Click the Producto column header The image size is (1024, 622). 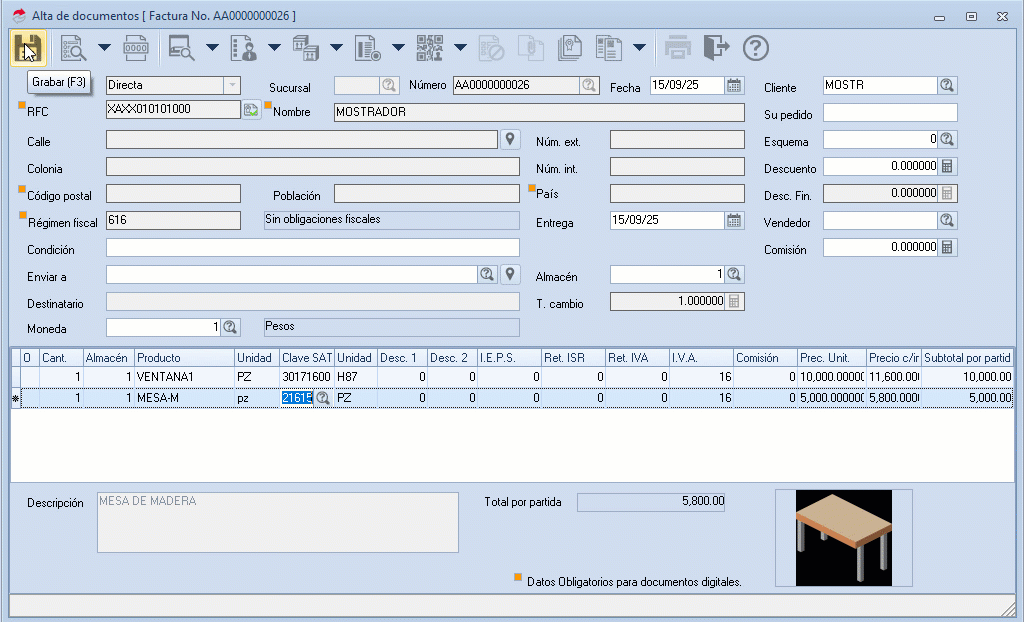[183, 357]
